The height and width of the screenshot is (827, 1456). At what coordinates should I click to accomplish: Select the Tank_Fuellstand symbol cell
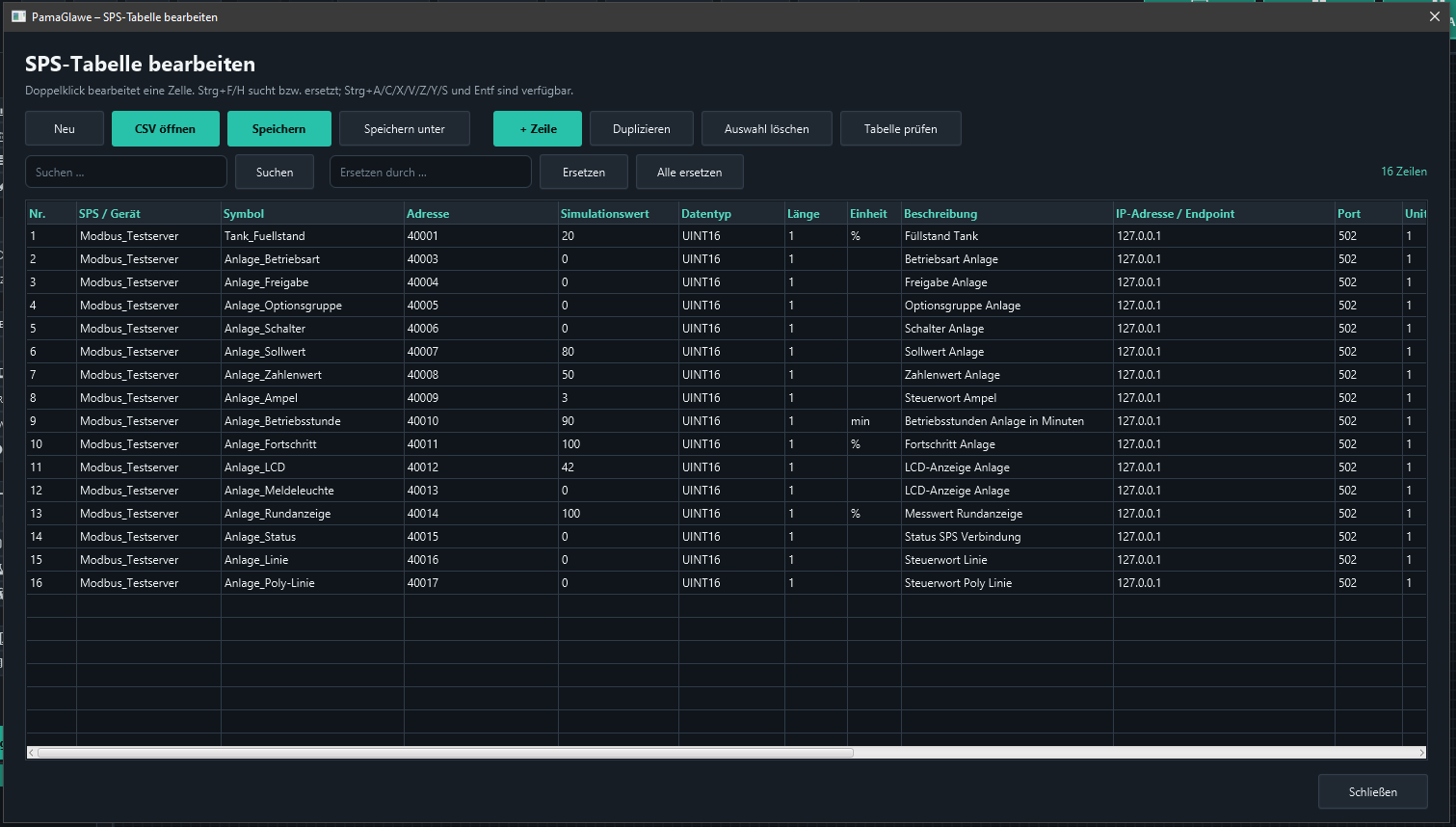point(312,236)
